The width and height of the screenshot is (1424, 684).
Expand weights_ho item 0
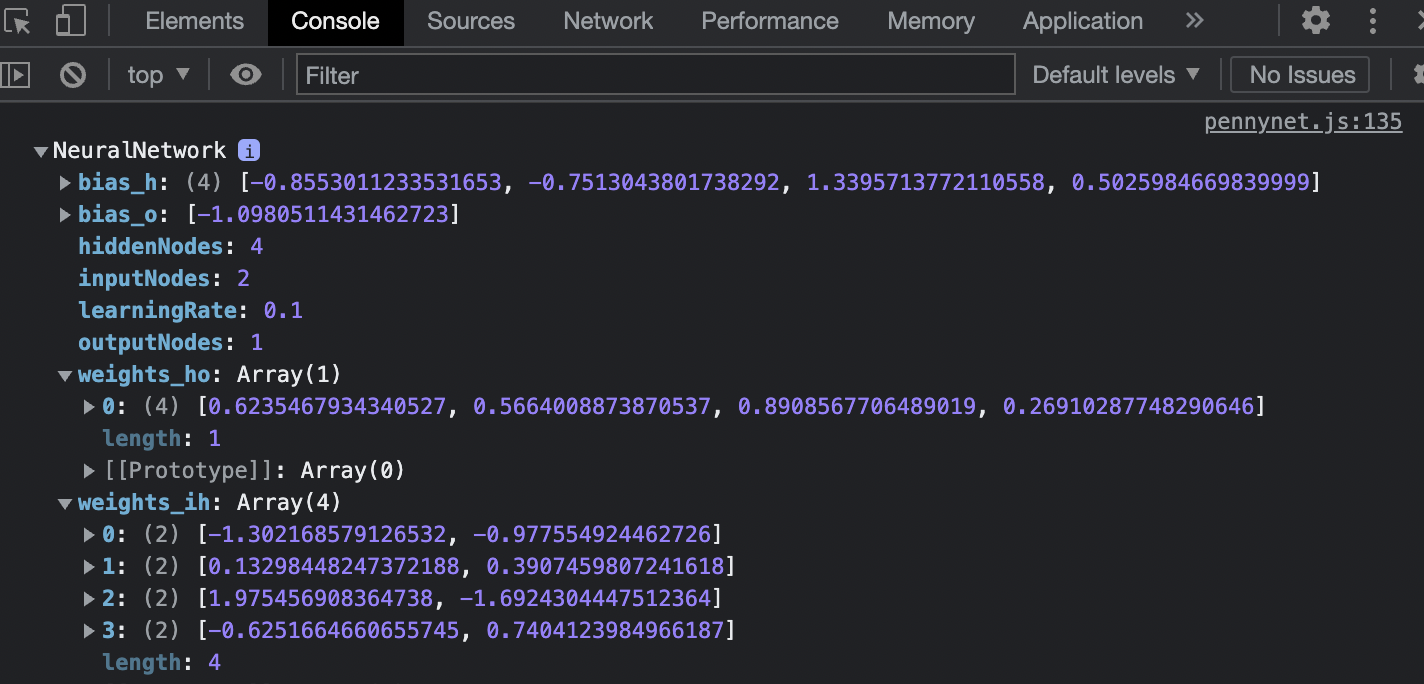coord(90,407)
